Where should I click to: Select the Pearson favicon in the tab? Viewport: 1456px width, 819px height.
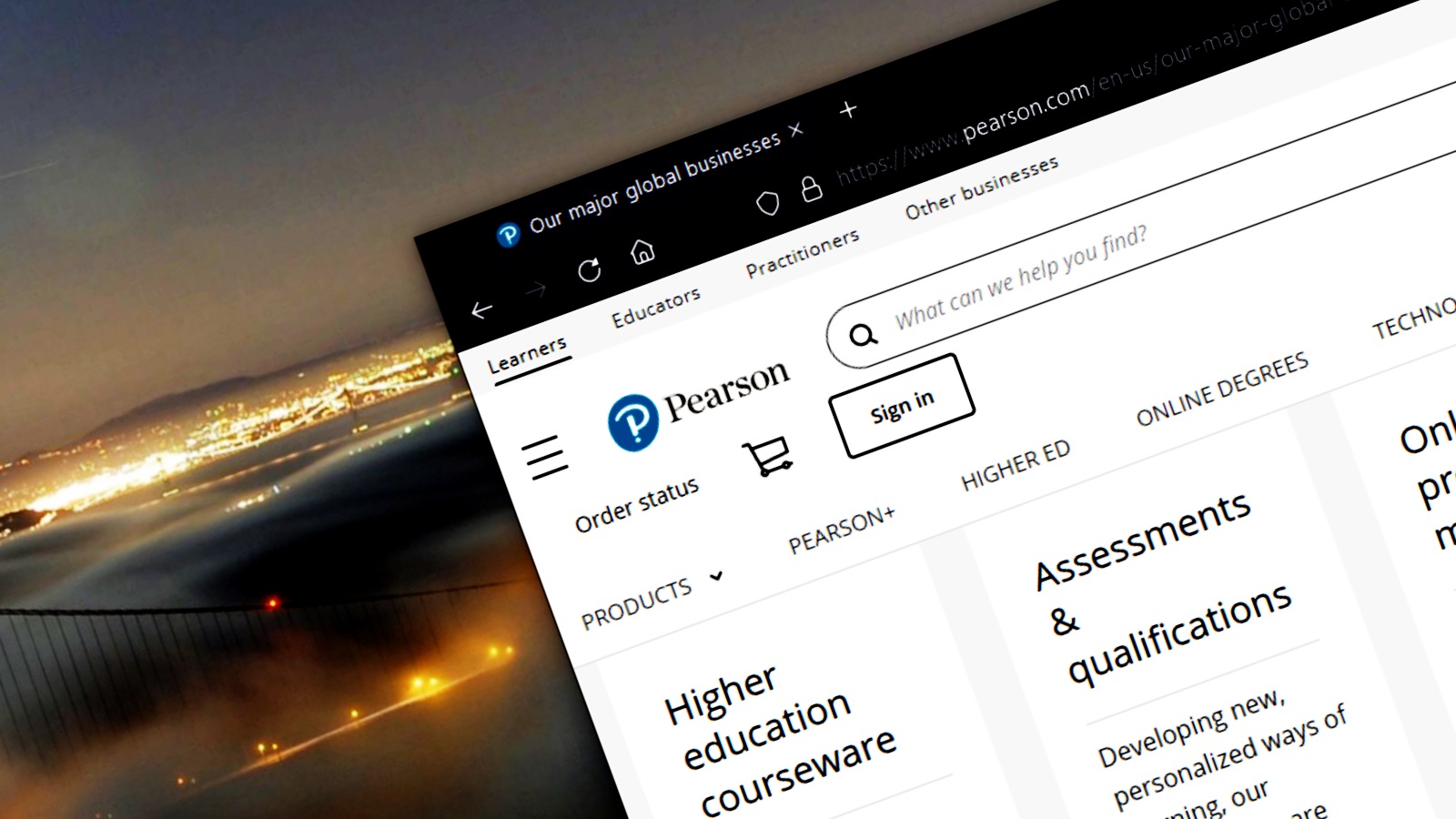click(508, 235)
